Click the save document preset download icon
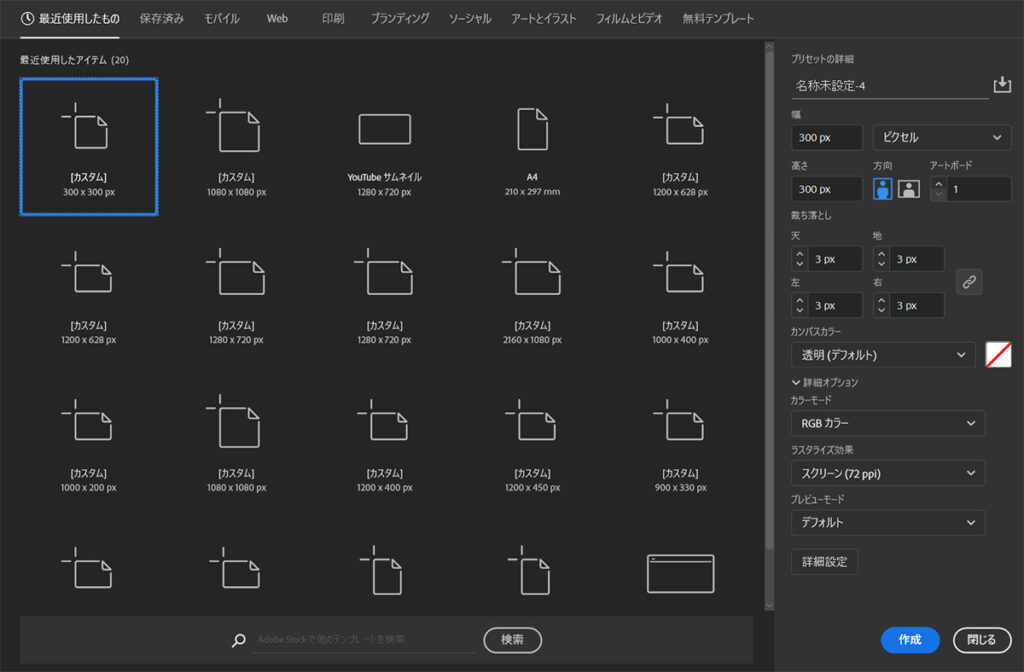1024x672 pixels. point(1003,86)
